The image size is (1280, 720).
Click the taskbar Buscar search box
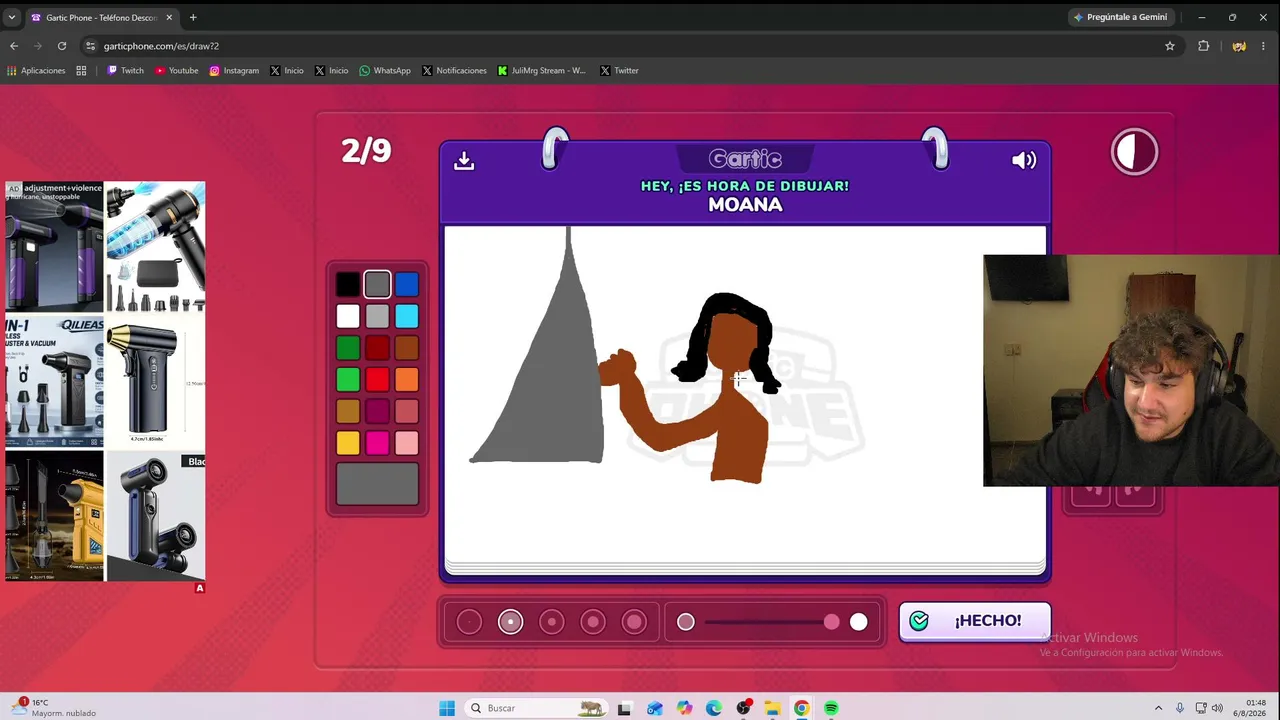537,708
